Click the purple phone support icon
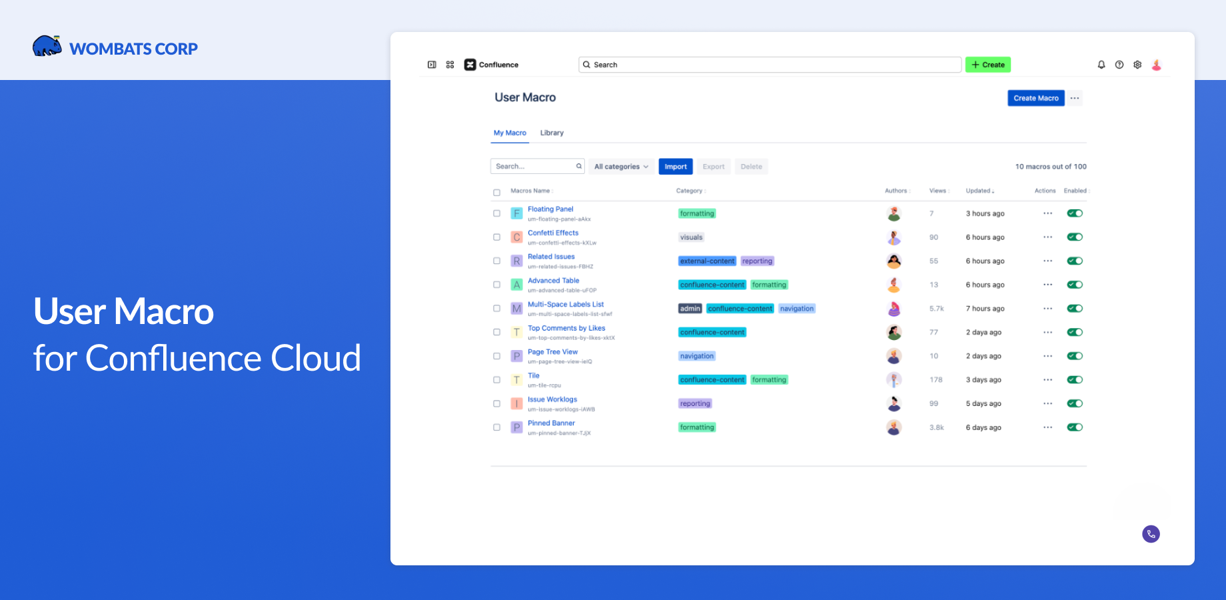1226x600 pixels. point(1151,534)
